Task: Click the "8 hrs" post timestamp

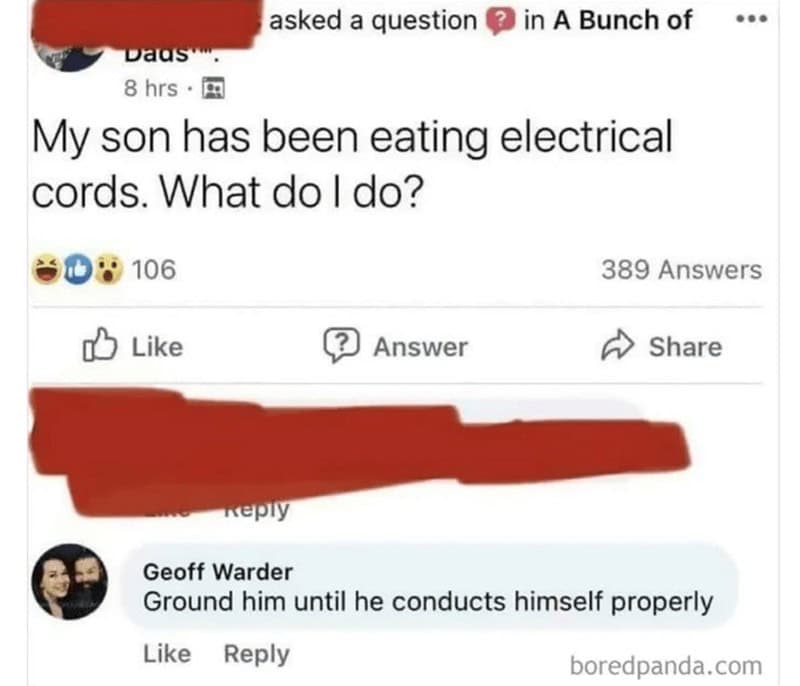Action: click(149, 88)
